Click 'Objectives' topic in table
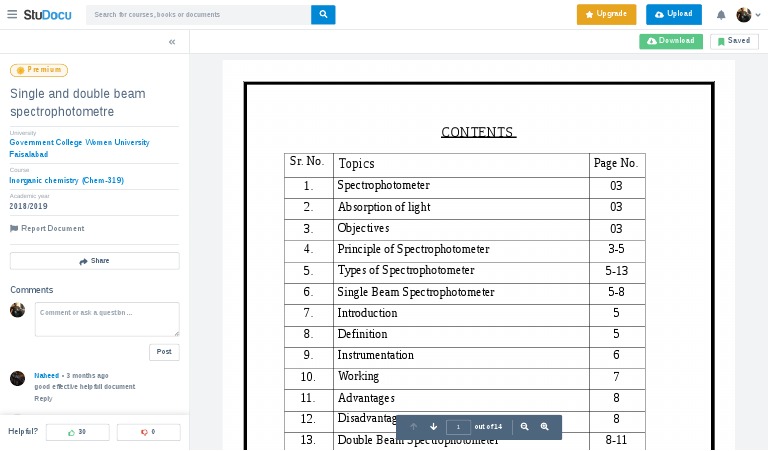This screenshot has width=768, height=451. point(363,228)
